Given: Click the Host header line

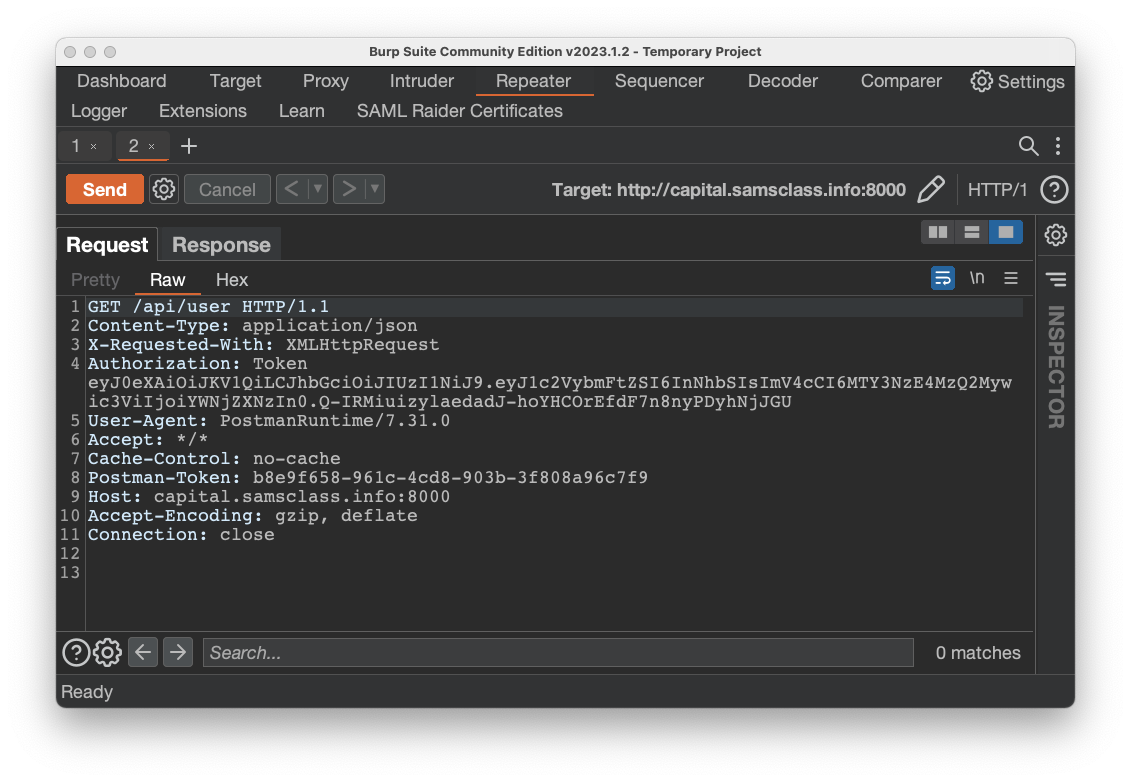Looking at the screenshot, I should point(269,497).
